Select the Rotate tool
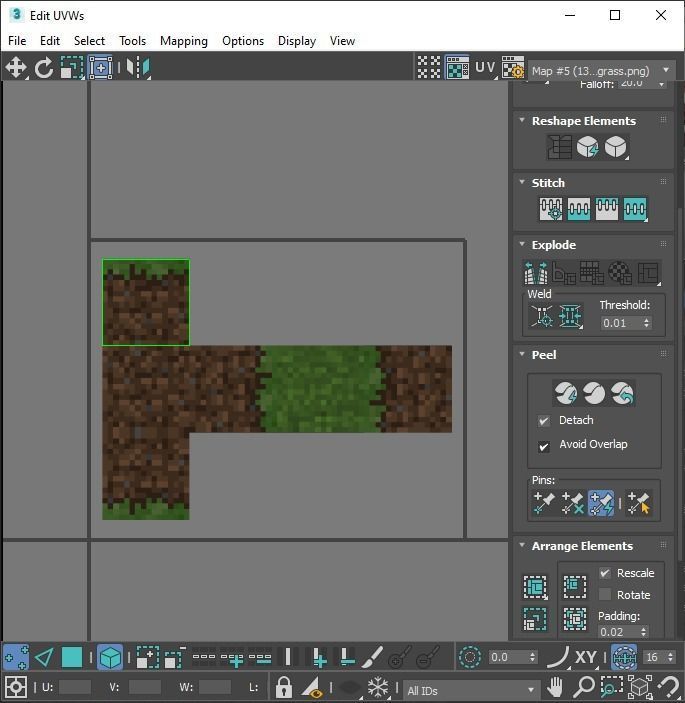Image resolution: width=685 pixels, height=703 pixels. pos(44,68)
